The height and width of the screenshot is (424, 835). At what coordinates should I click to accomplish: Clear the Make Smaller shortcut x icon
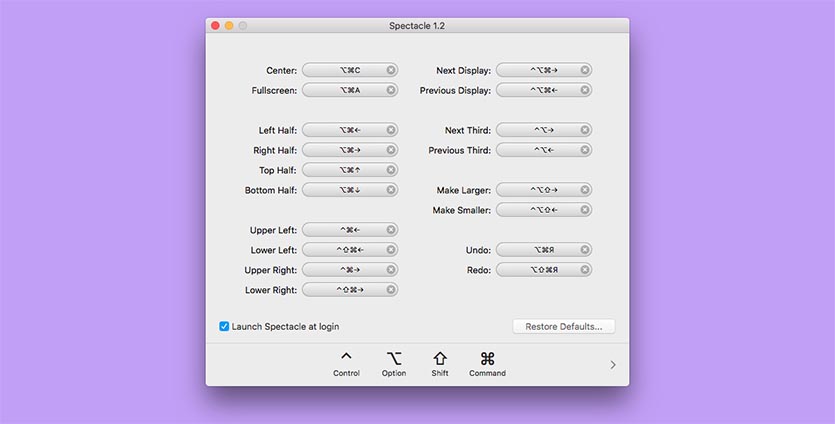(585, 210)
